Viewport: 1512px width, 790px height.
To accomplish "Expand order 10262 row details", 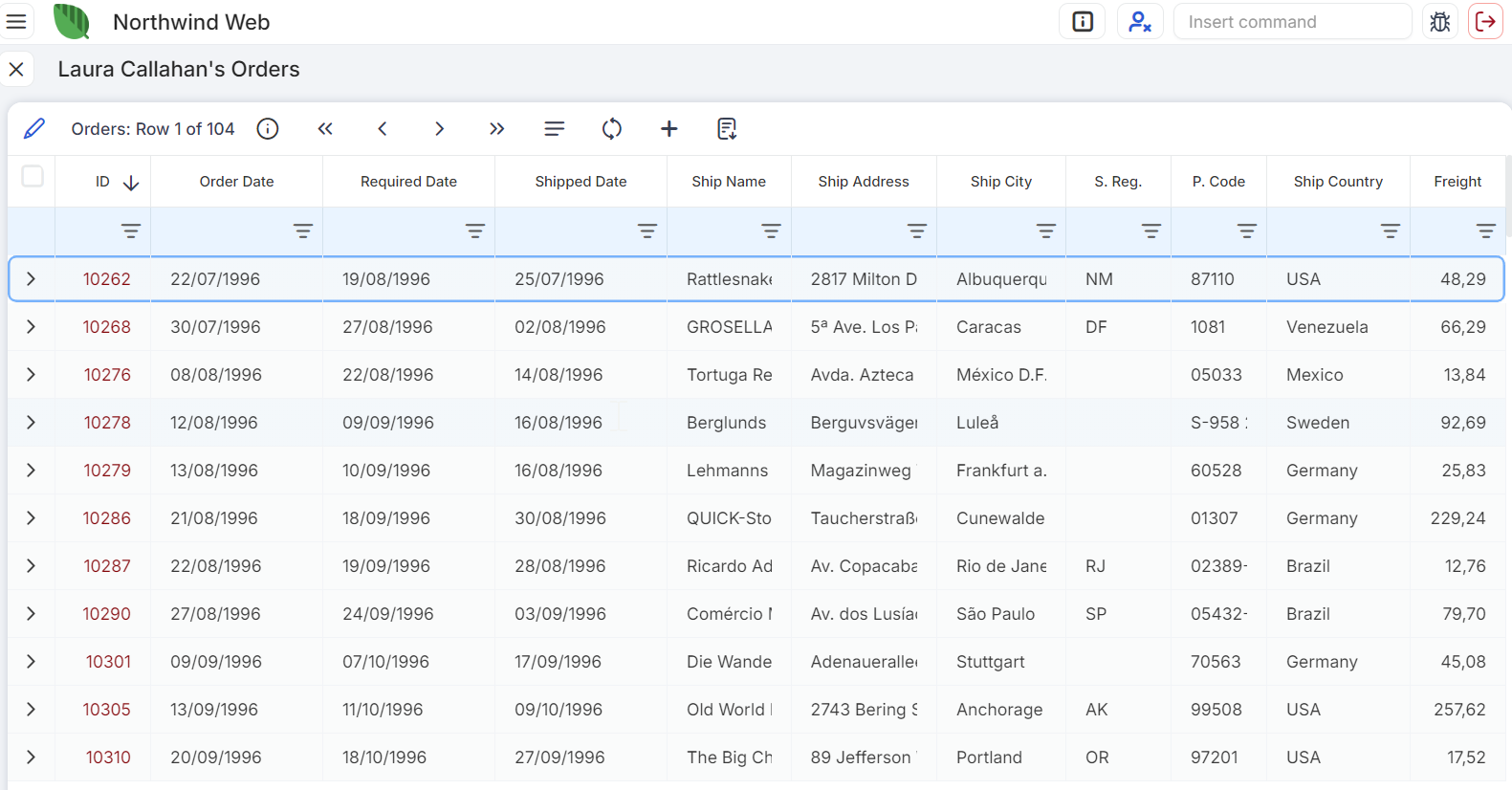I will click(x=32, y=279).
